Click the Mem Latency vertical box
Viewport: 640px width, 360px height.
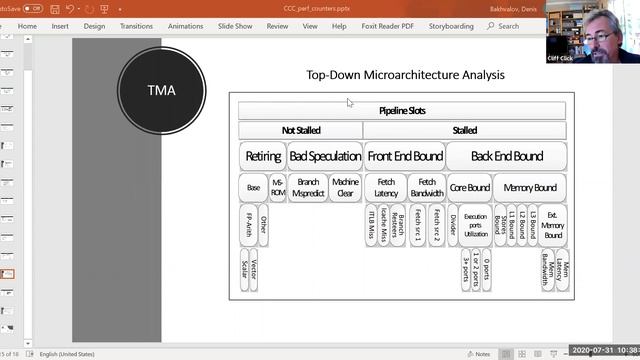[x=562, y=269]
